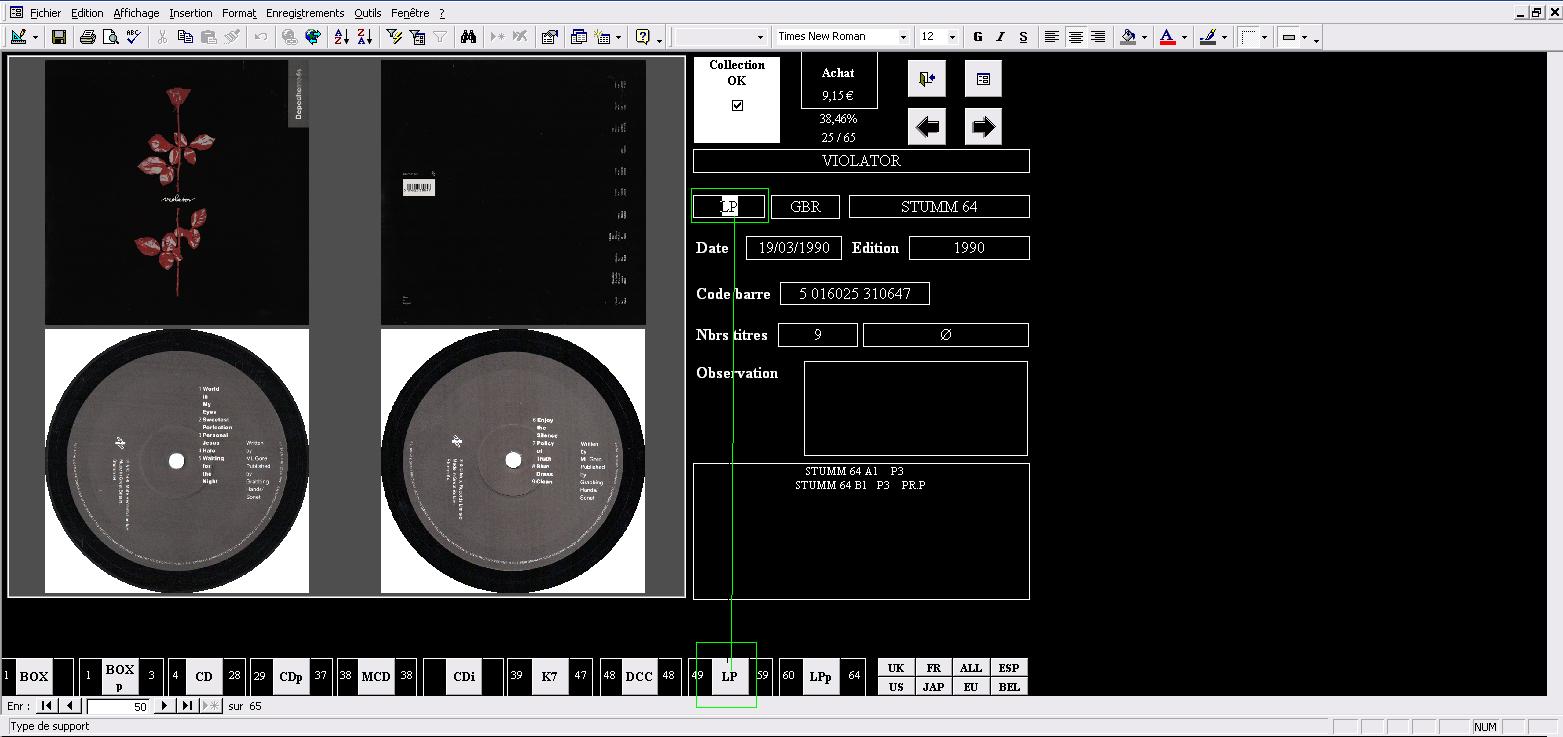Open the Times New Roman font dropdown
Viewport: 1563px width, 737px height.
[903, 37]
